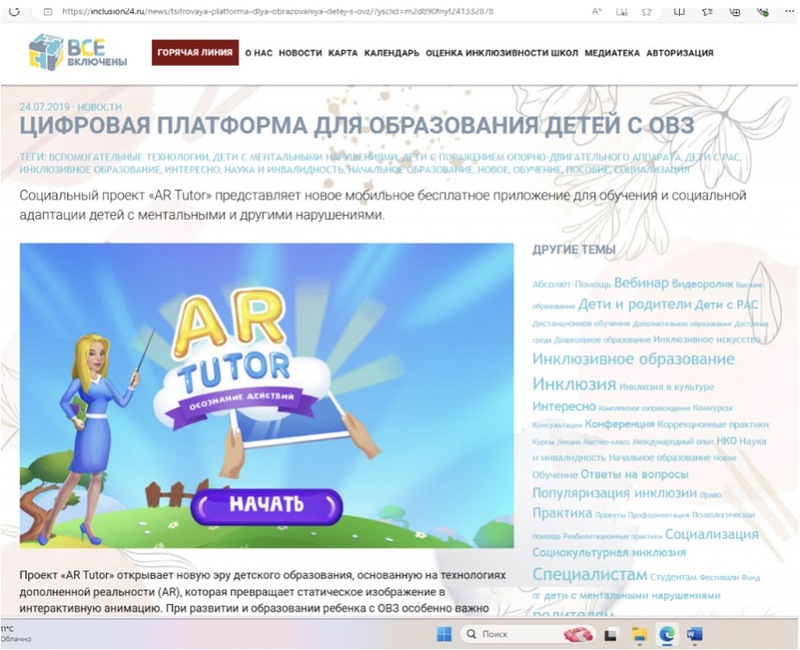This screenshot has width=800, height=650.
Task: Select the 'Видеоролик' topic tag
Action: 703,284
